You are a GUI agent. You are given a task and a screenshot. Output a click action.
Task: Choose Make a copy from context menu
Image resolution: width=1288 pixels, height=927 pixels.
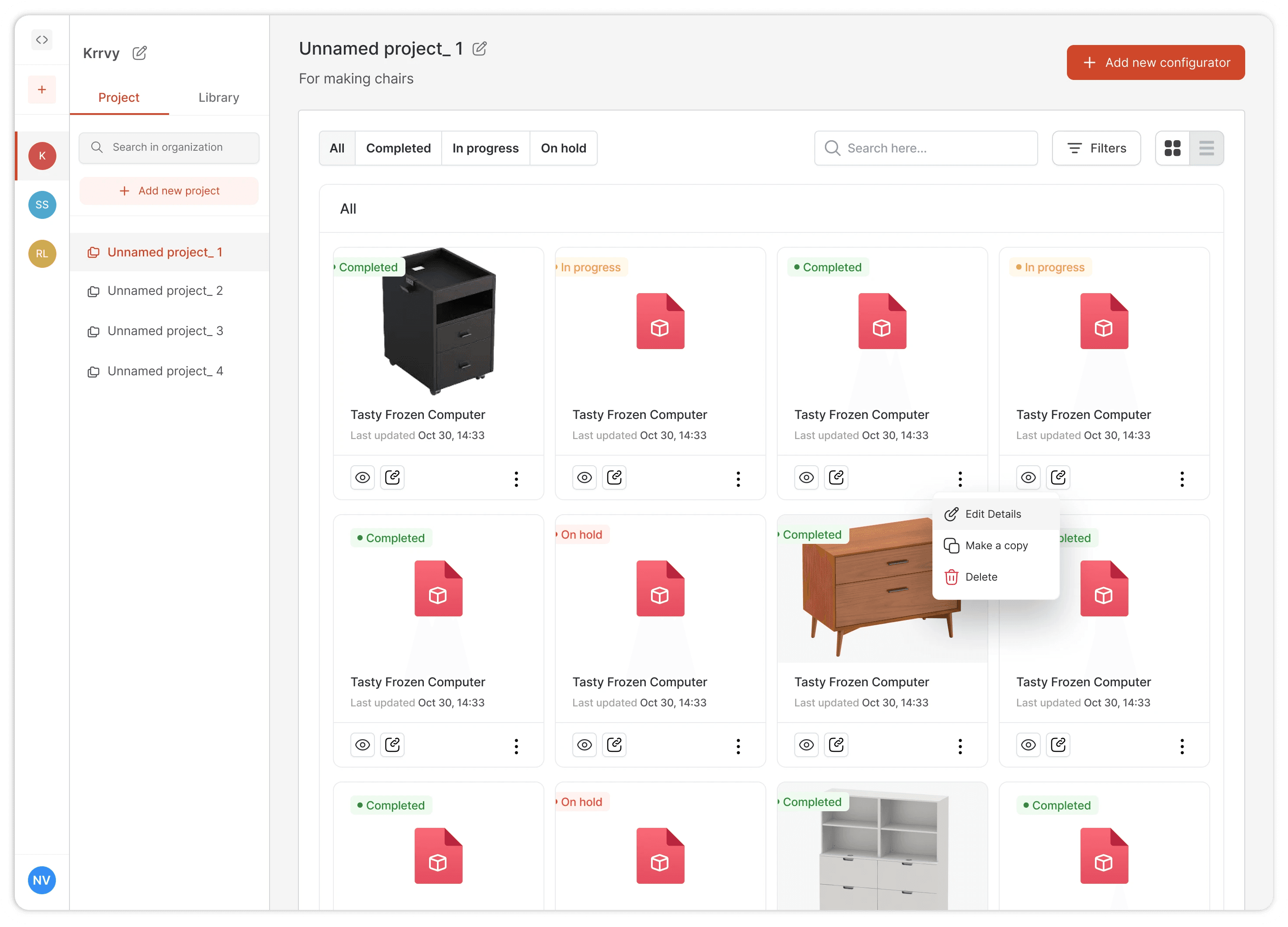(x=996, y=546)
